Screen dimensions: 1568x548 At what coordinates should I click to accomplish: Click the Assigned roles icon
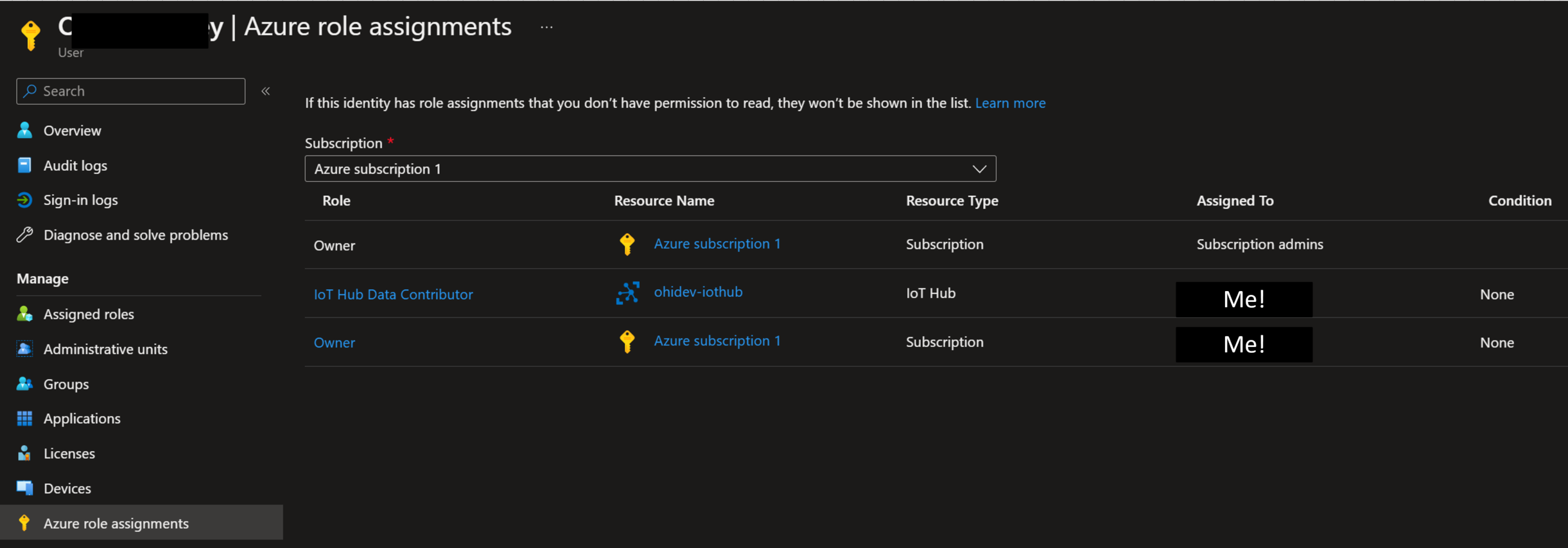click(24, 314)
